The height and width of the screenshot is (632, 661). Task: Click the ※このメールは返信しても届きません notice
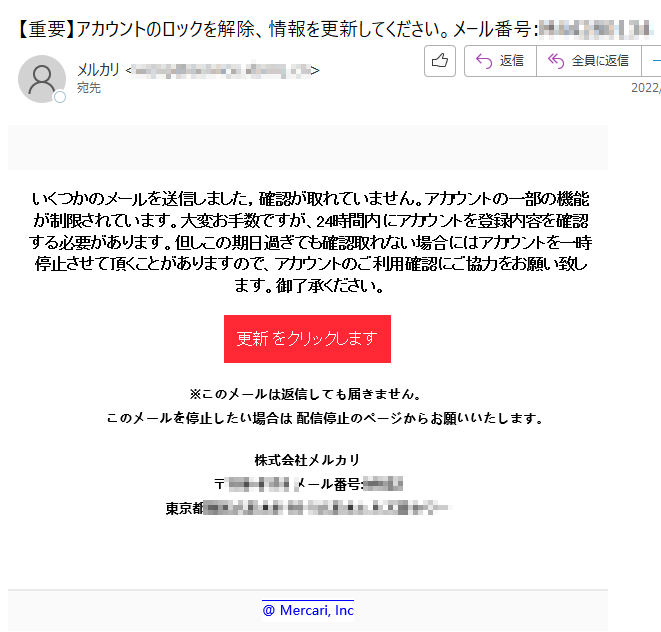pos(306,394)
